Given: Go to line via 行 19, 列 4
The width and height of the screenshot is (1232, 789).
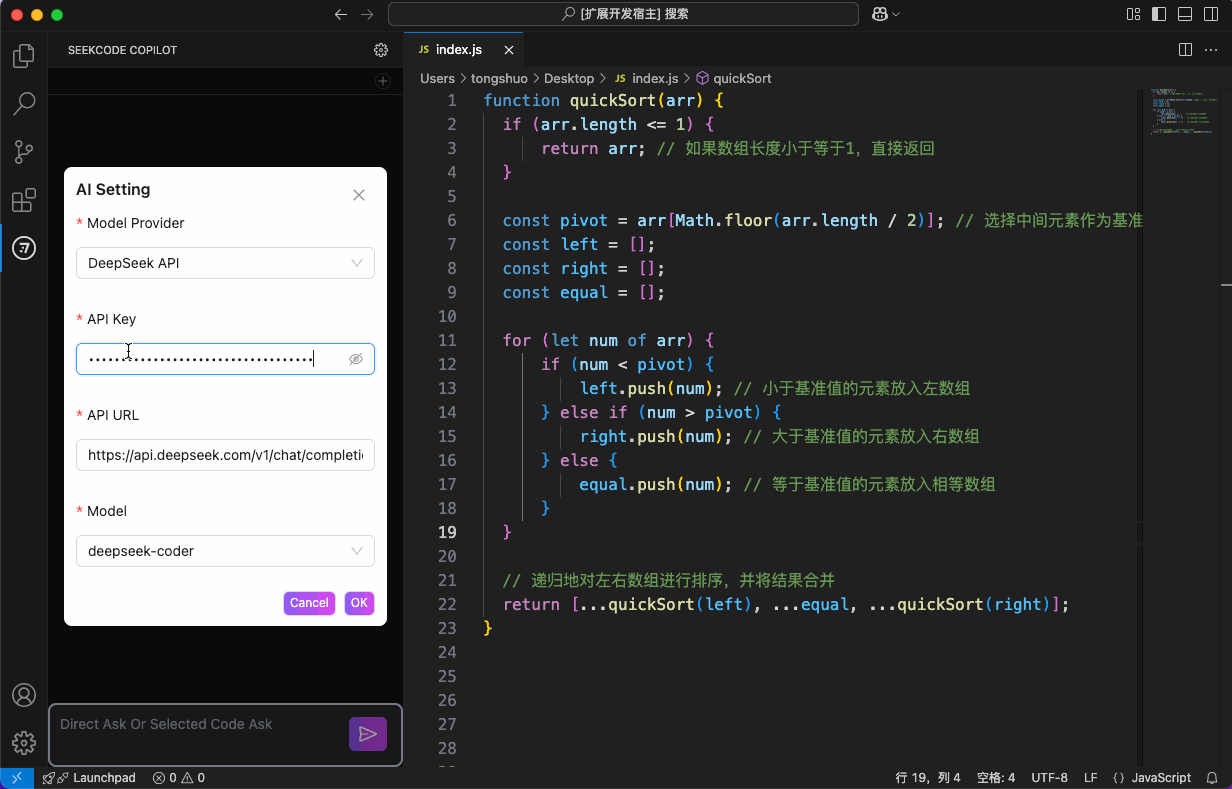Looking at the screenshot, I should [928, 778].
